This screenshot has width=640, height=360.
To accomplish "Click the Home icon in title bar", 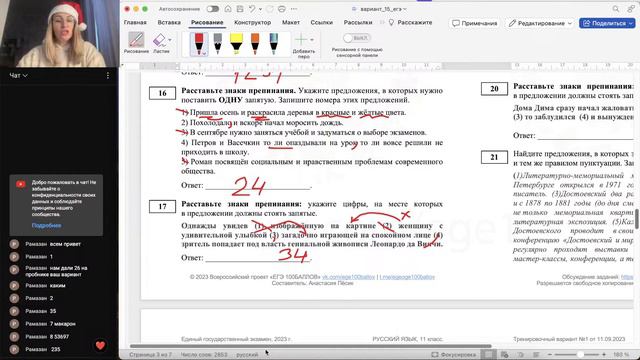I will 228,9.
